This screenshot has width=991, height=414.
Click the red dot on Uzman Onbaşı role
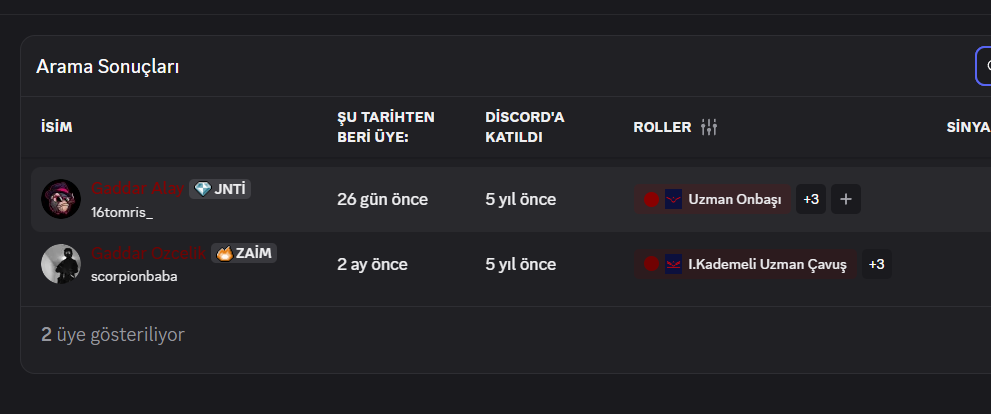(x=652, y=200)
